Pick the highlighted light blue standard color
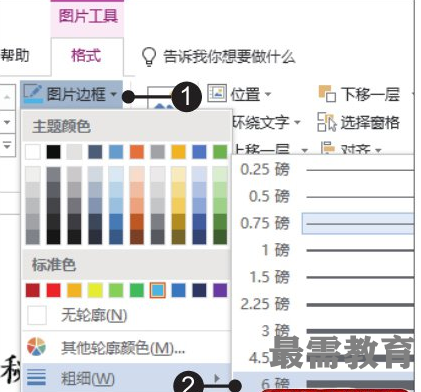Viewport: 421px width, 392px height. [158, 290]
